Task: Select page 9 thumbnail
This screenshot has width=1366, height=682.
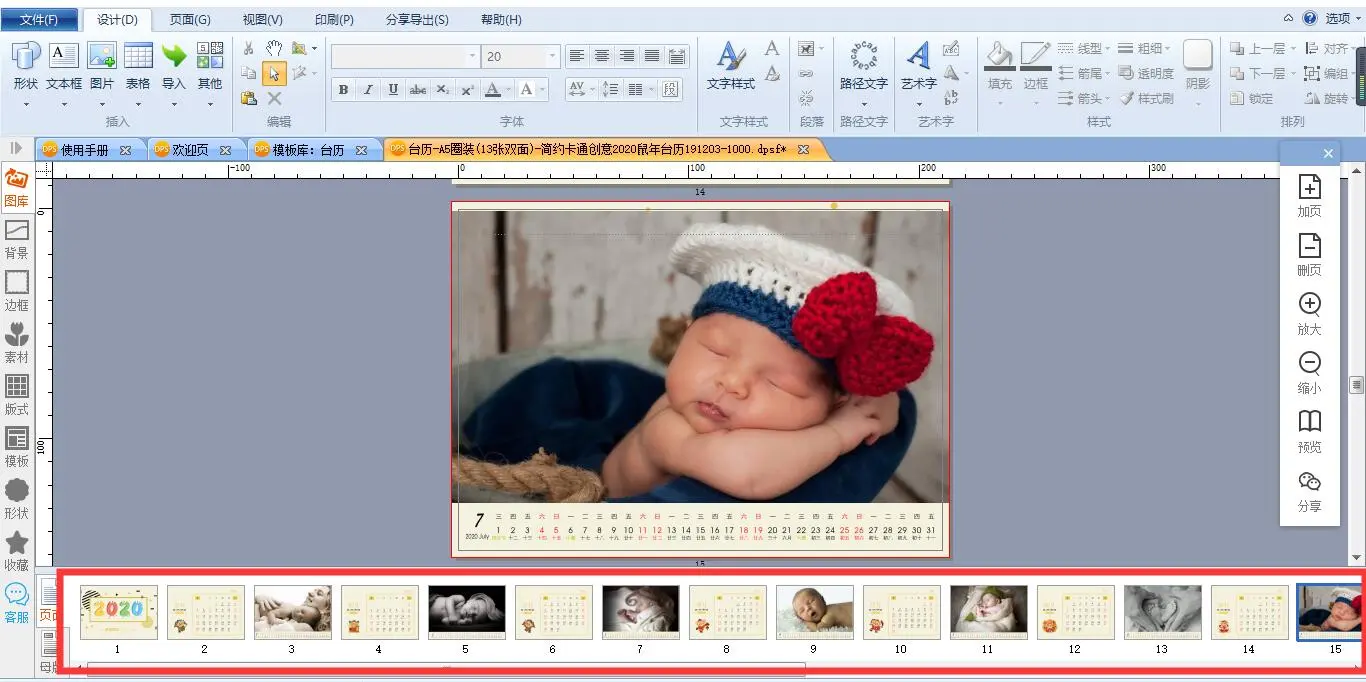Action: tap(814, 612)
